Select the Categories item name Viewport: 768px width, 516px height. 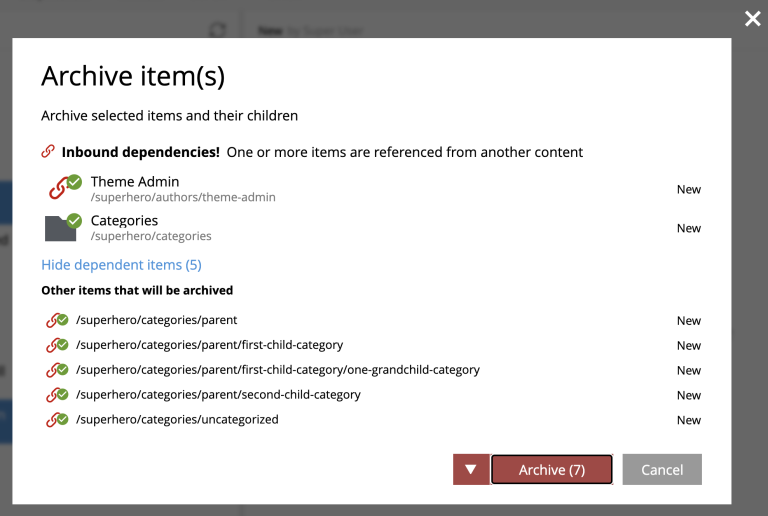coord(124,220)
